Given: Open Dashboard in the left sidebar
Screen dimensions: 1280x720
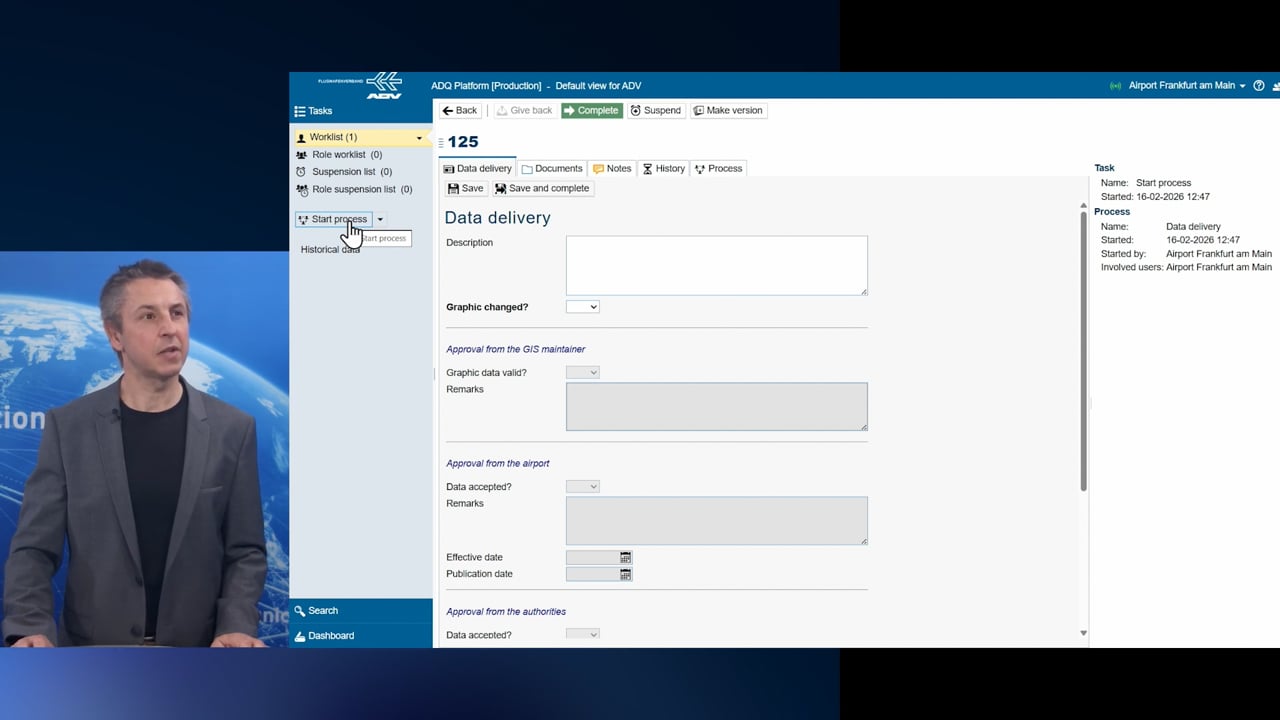Looking at the screenshot, I should 331,636.
